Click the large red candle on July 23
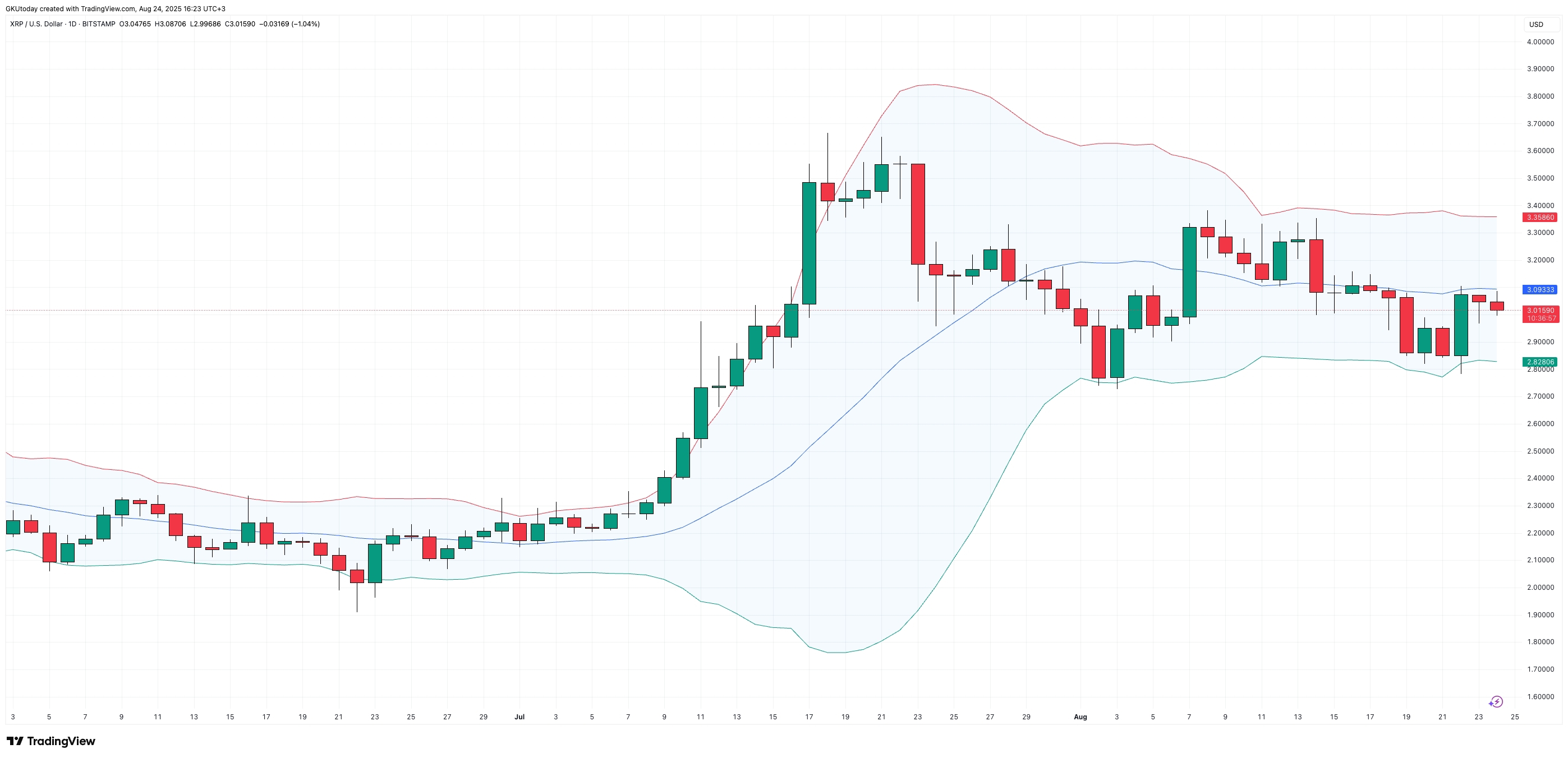The image size is (1568, 758). tap(918, 214)
